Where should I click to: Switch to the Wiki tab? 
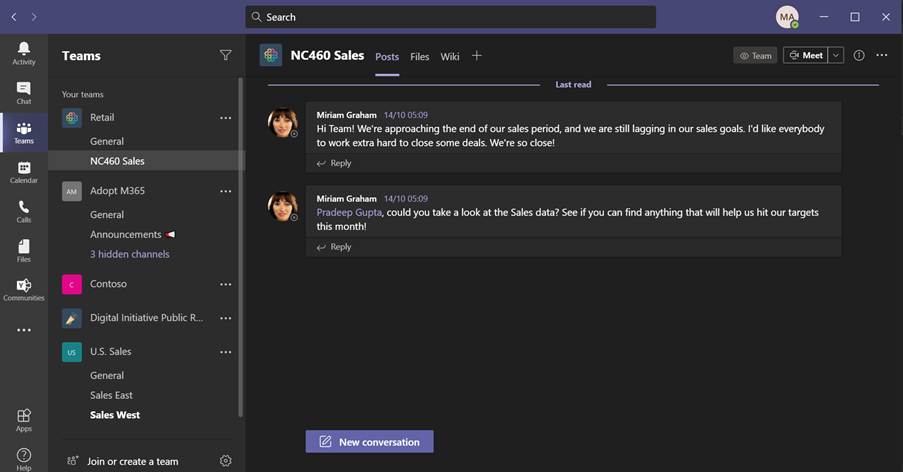[450, 56]
